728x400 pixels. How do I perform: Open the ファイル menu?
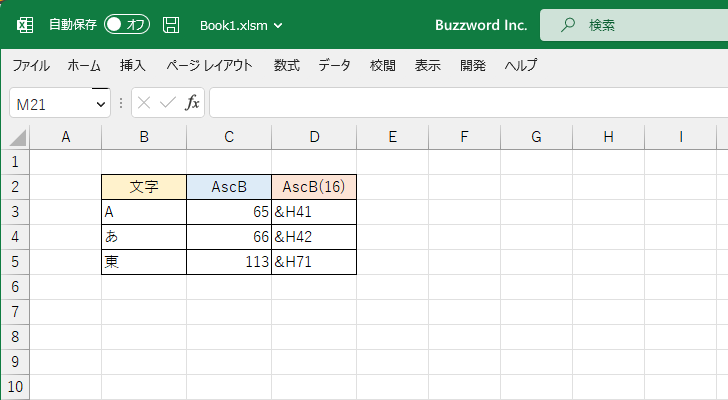(31, 65)
